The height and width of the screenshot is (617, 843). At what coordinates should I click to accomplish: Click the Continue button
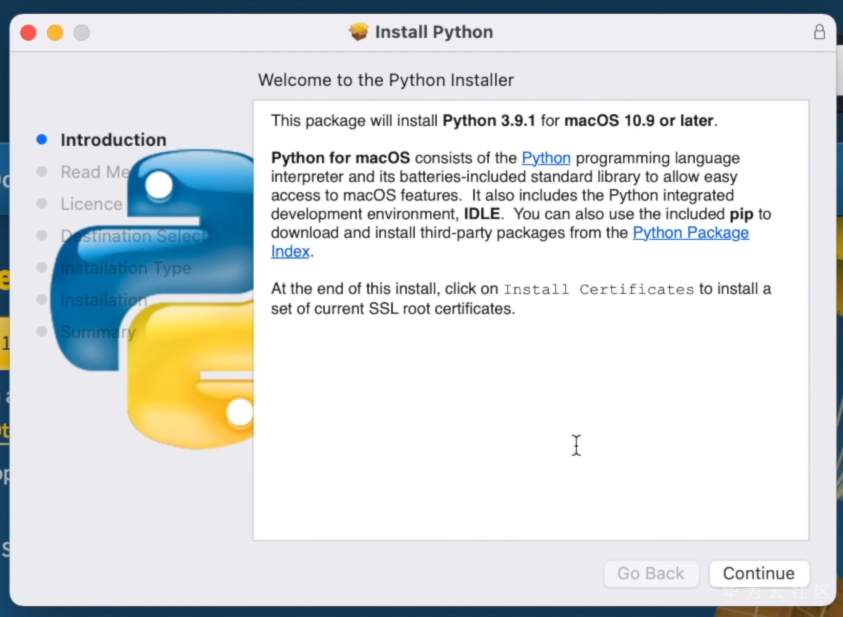pyautogui.click(x=758, y=573)
